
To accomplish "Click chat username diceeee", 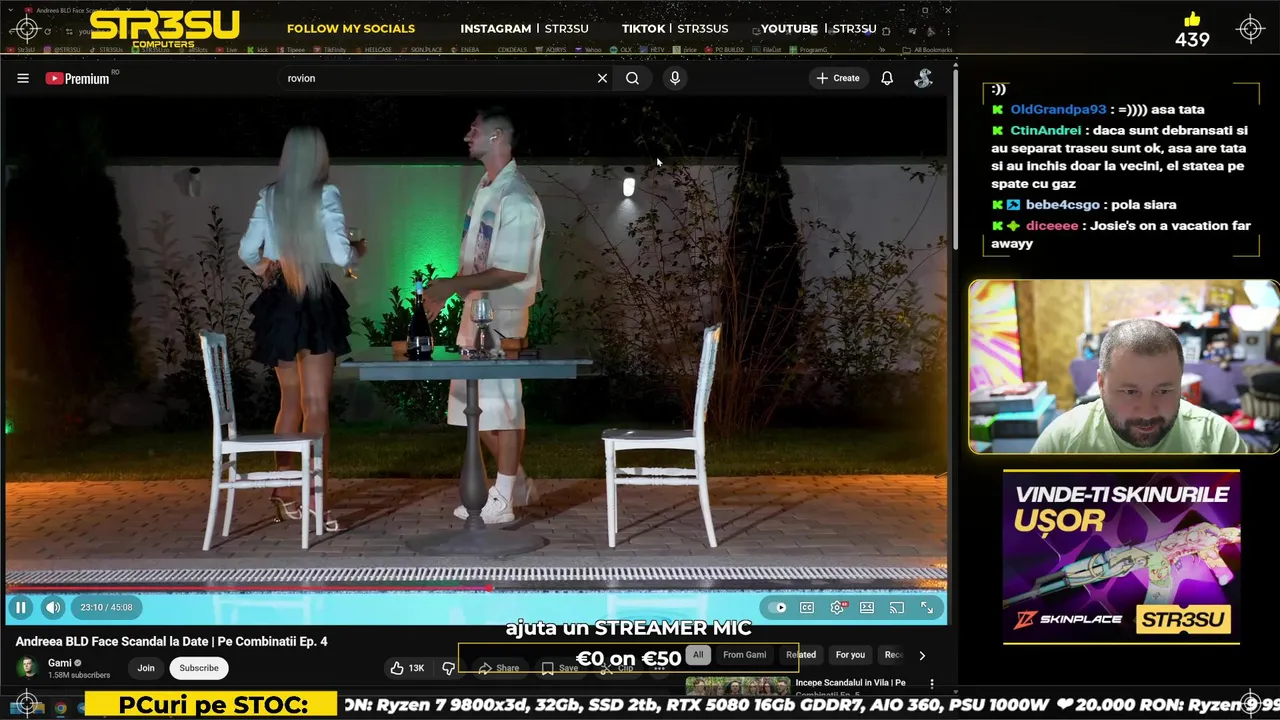I will tap(1052, 226).
